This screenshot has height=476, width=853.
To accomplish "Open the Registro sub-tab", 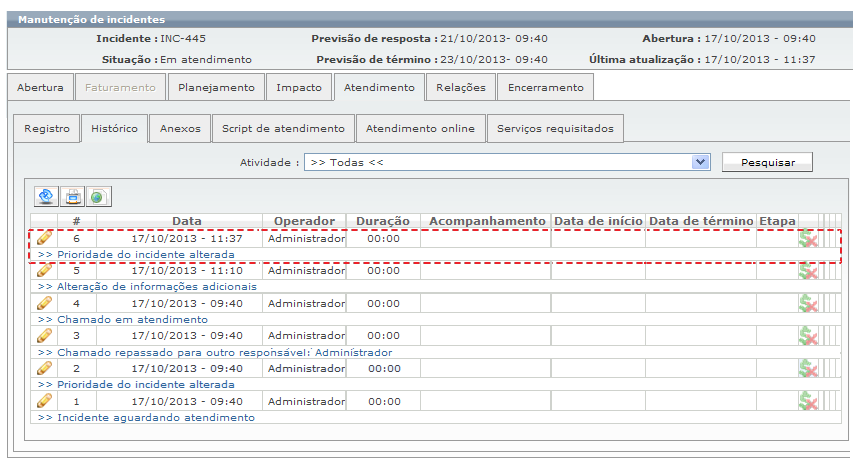I will 47,129.
